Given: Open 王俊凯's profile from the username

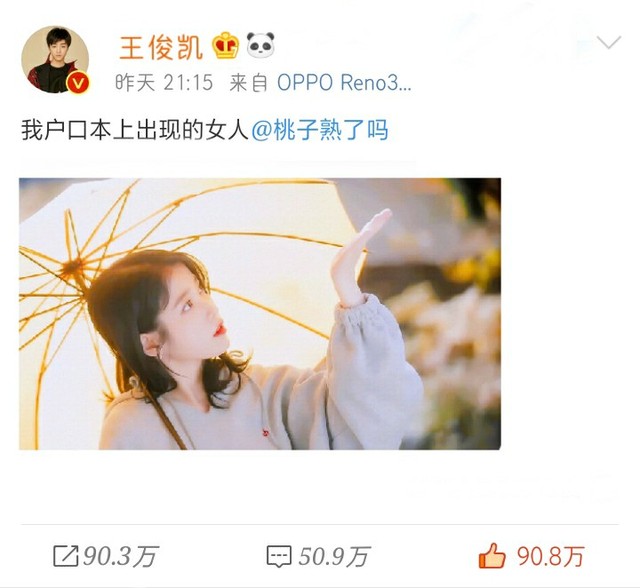Looking at the screenshot, I should pos(161,47).
